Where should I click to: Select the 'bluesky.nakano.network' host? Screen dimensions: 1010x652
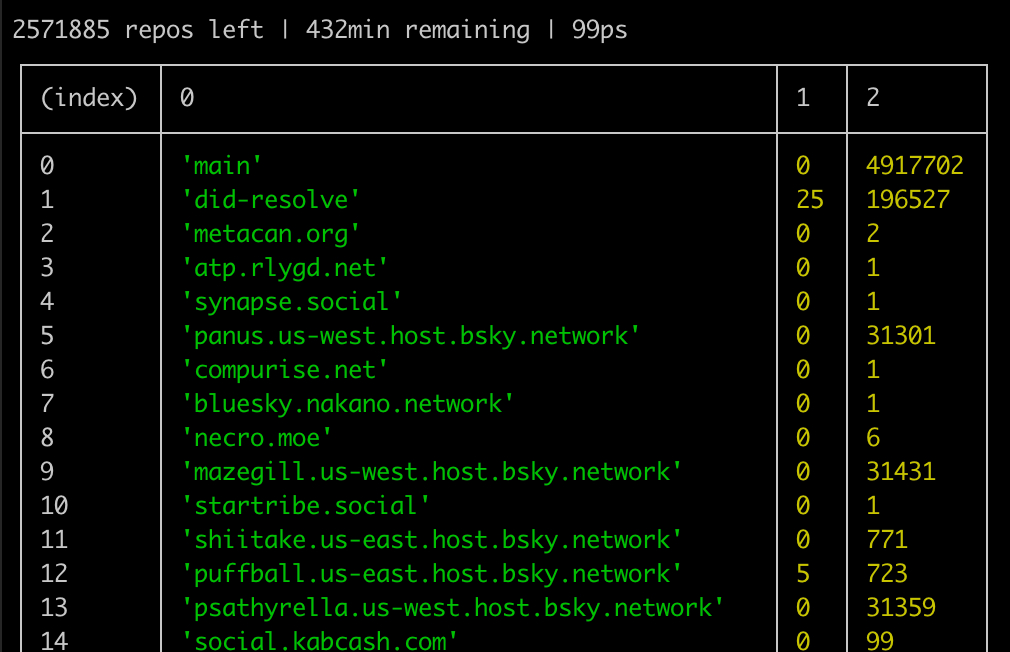click(347, 404)
